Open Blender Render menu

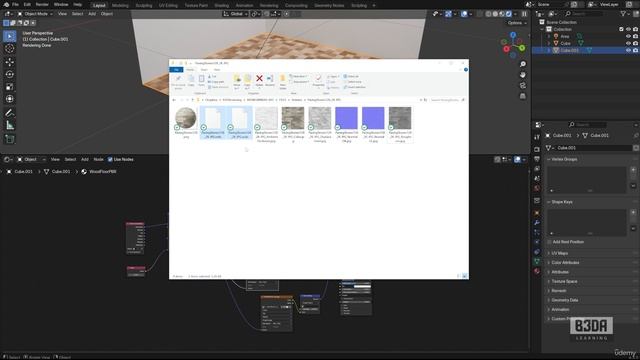pos(42,4)
